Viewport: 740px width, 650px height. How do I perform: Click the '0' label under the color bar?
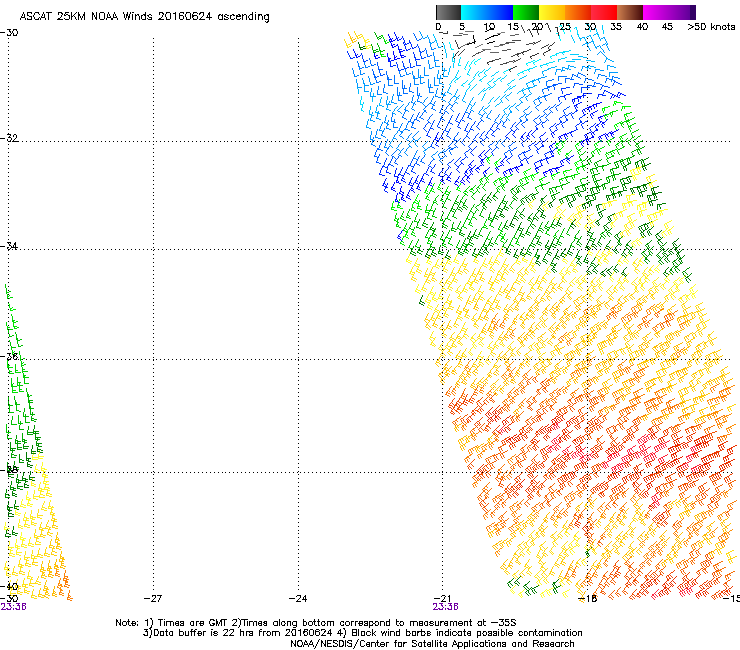coord(438,27)
